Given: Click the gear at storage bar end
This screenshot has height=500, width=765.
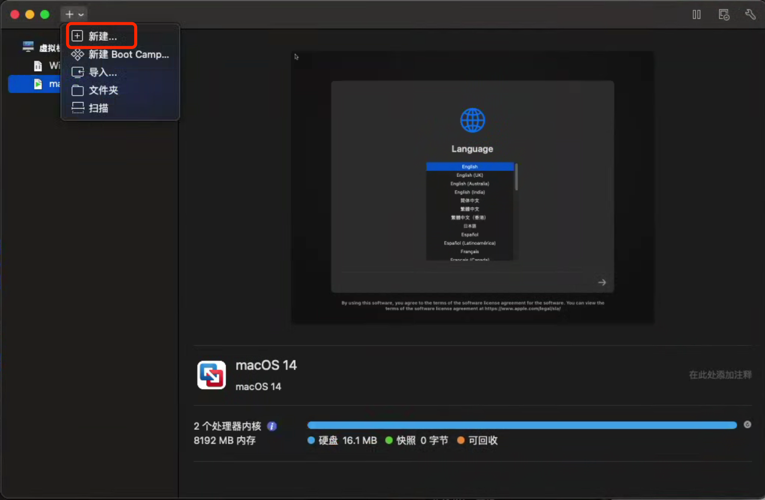Looking at the screenshot, I should (747, 425).
